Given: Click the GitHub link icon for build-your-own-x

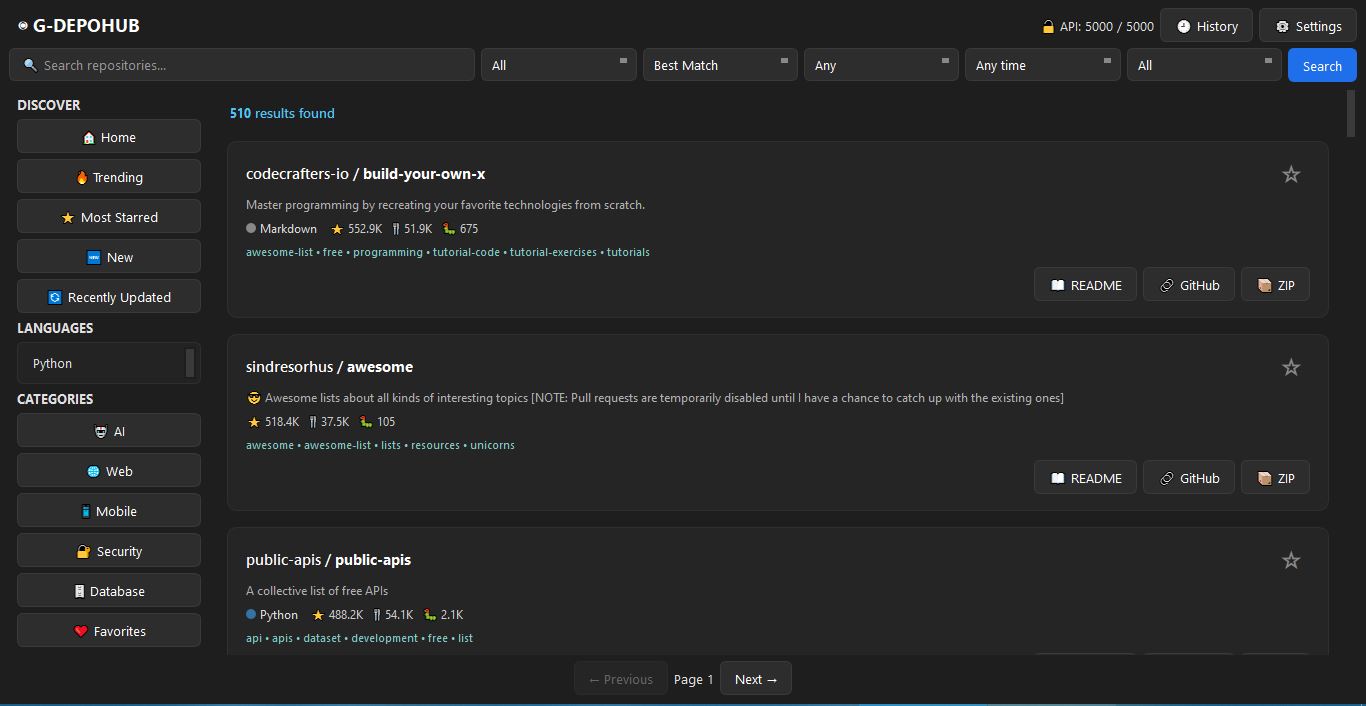Looking at the screenshot, I should (1166, 286).
